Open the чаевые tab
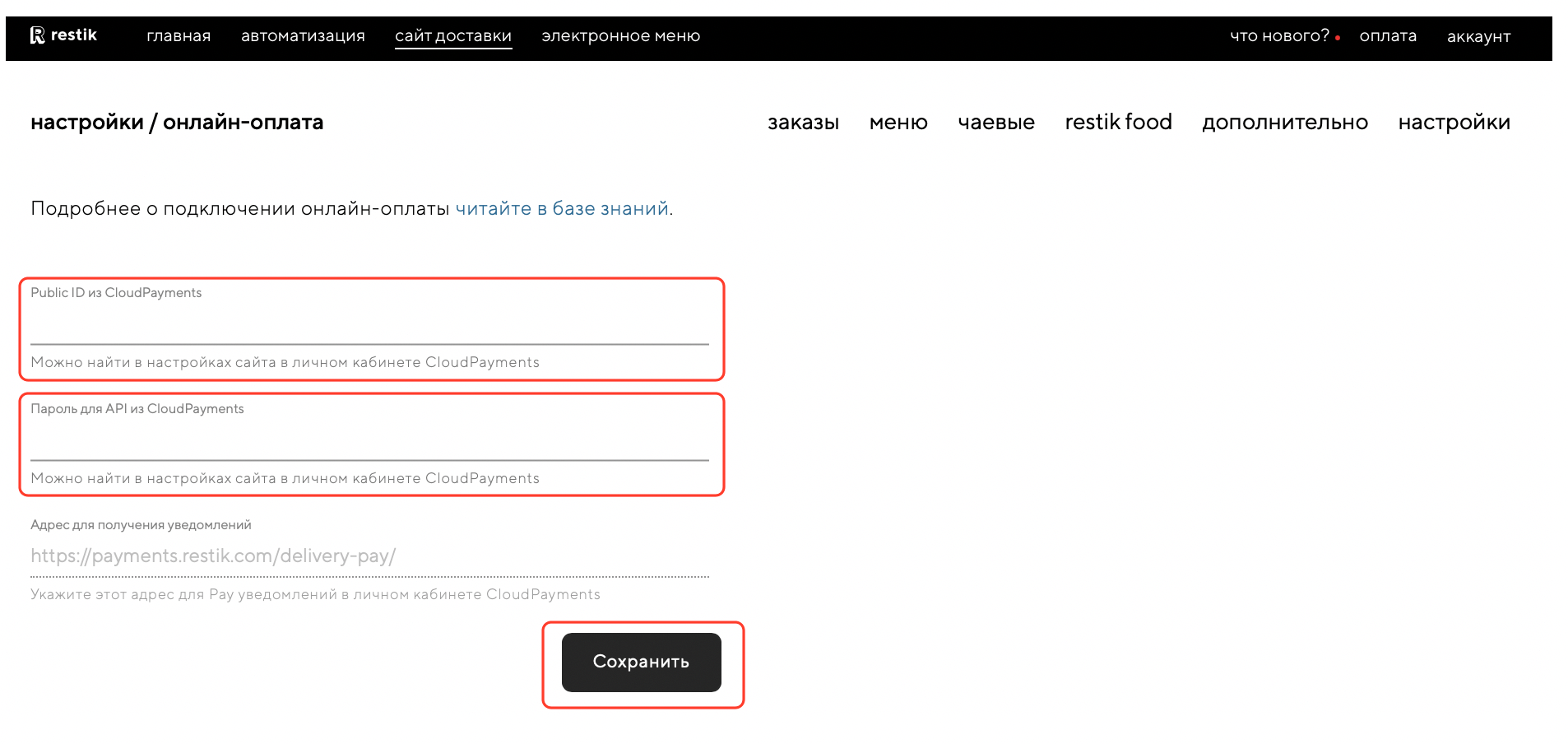1568x744 pixels. tap(996, 123)
